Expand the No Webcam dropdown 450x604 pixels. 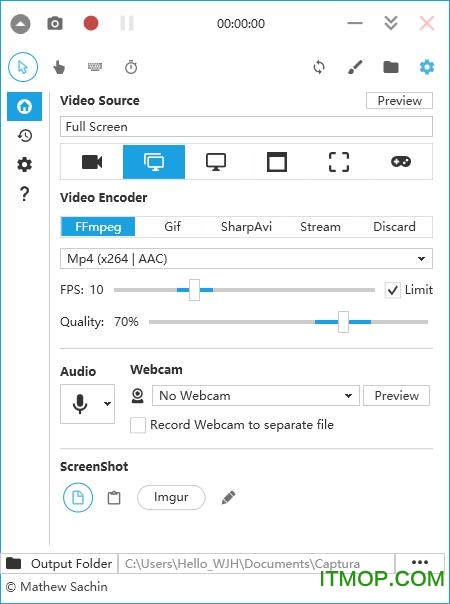(256, 396)
